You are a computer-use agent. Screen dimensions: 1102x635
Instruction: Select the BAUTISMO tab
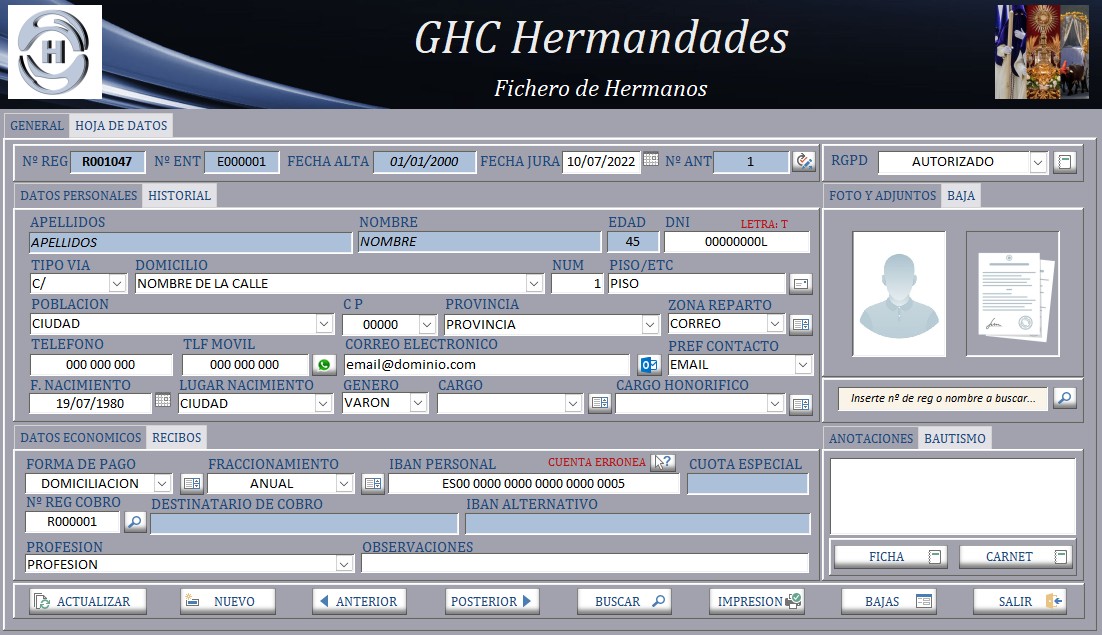click(954, 438)
